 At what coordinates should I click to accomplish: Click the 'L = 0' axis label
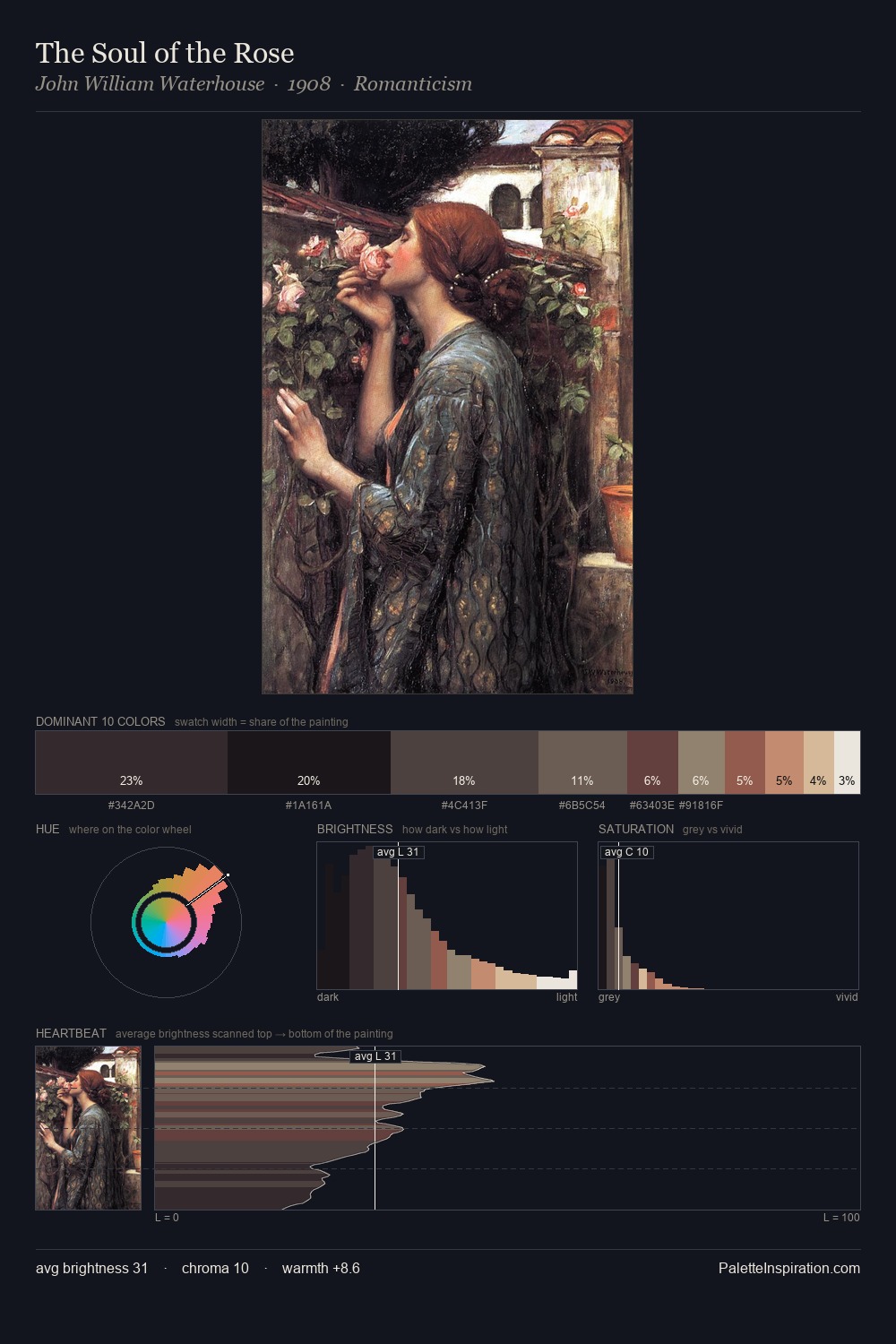[167, 1218]
